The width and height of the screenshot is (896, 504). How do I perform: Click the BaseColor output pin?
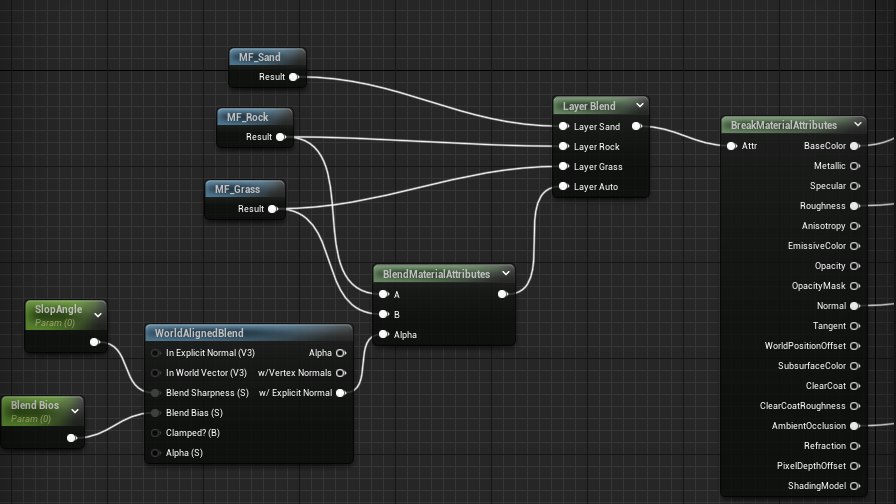[x=855, y=146]
